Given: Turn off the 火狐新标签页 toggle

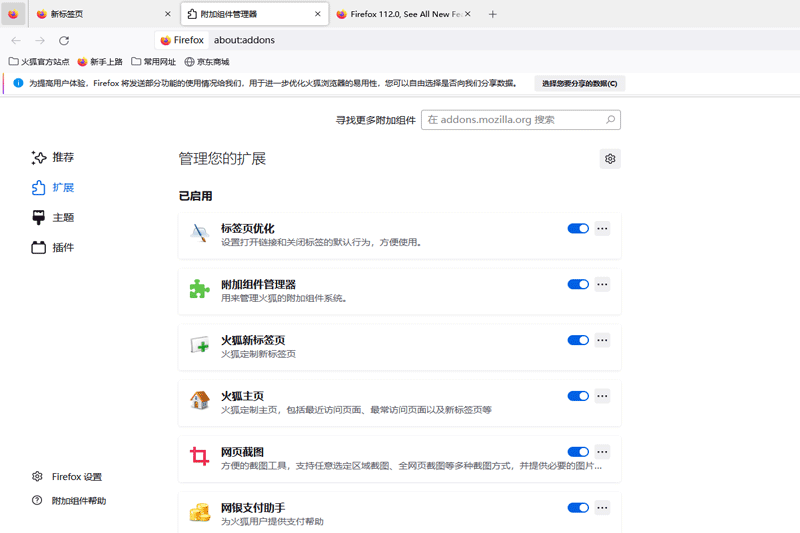Looking at the screenshot, I should coord(578,340).
